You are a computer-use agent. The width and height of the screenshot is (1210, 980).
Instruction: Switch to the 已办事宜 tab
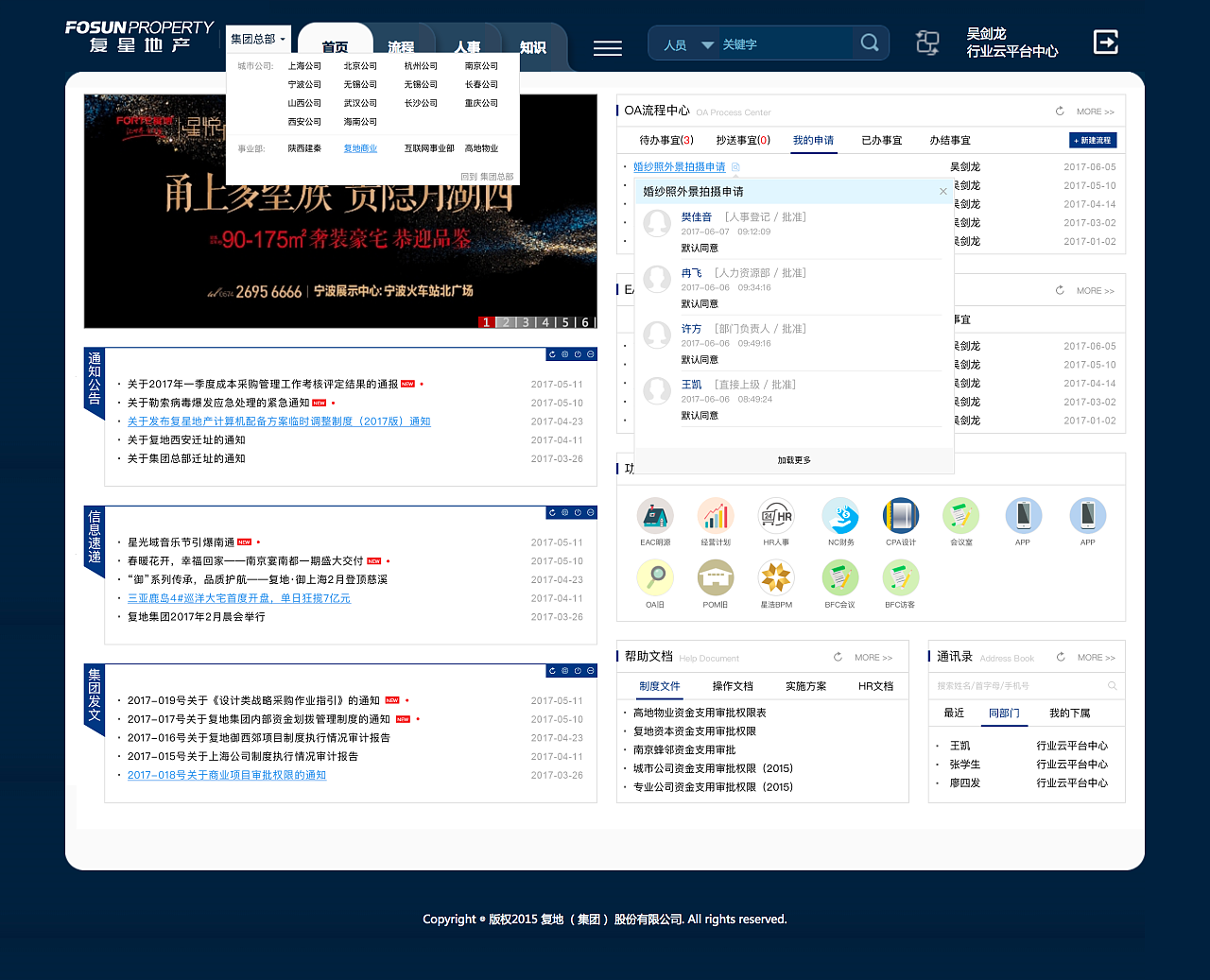tap(880, 140)
